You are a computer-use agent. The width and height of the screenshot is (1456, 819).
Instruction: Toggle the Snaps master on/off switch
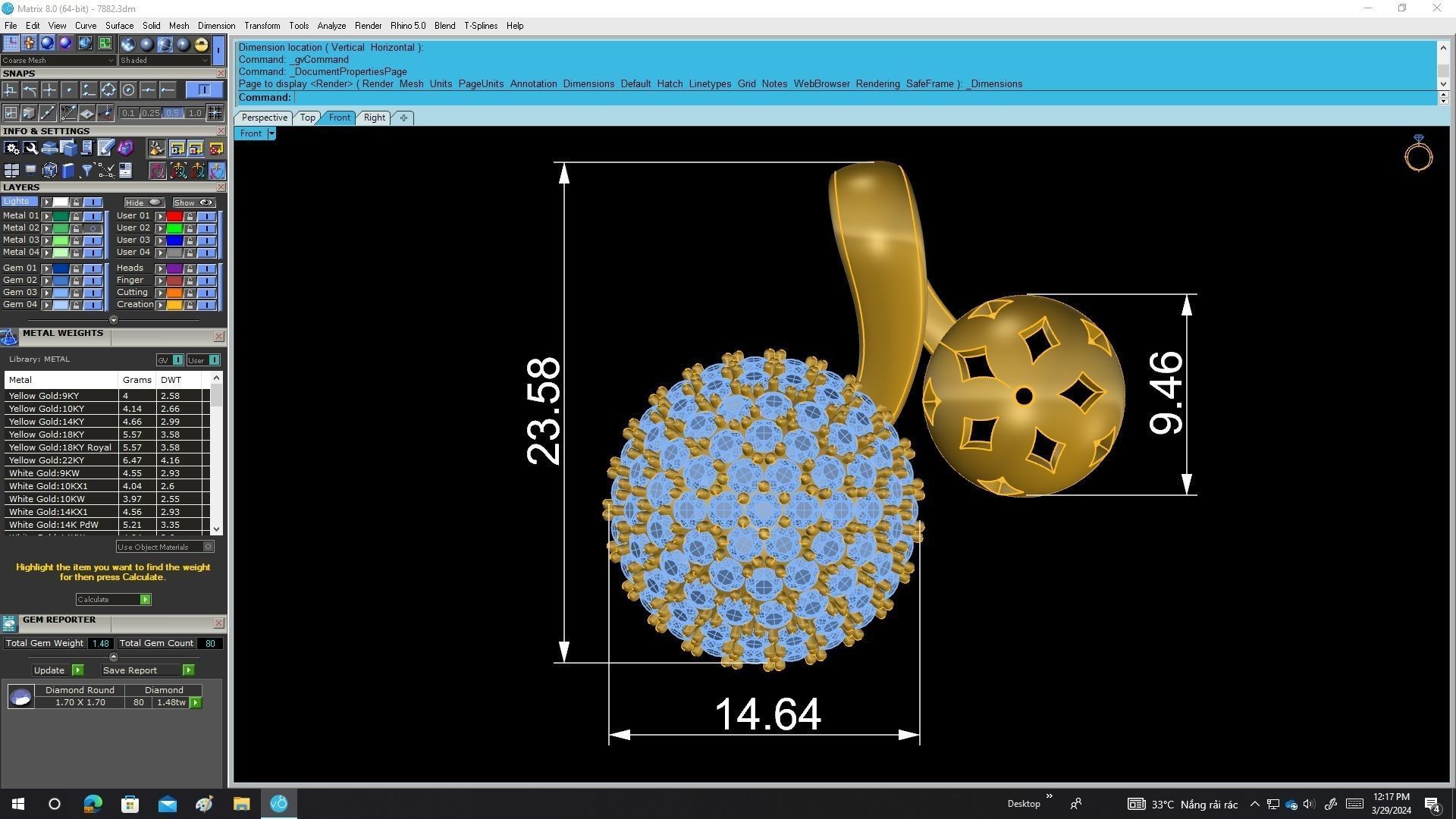tap(204, 90)
